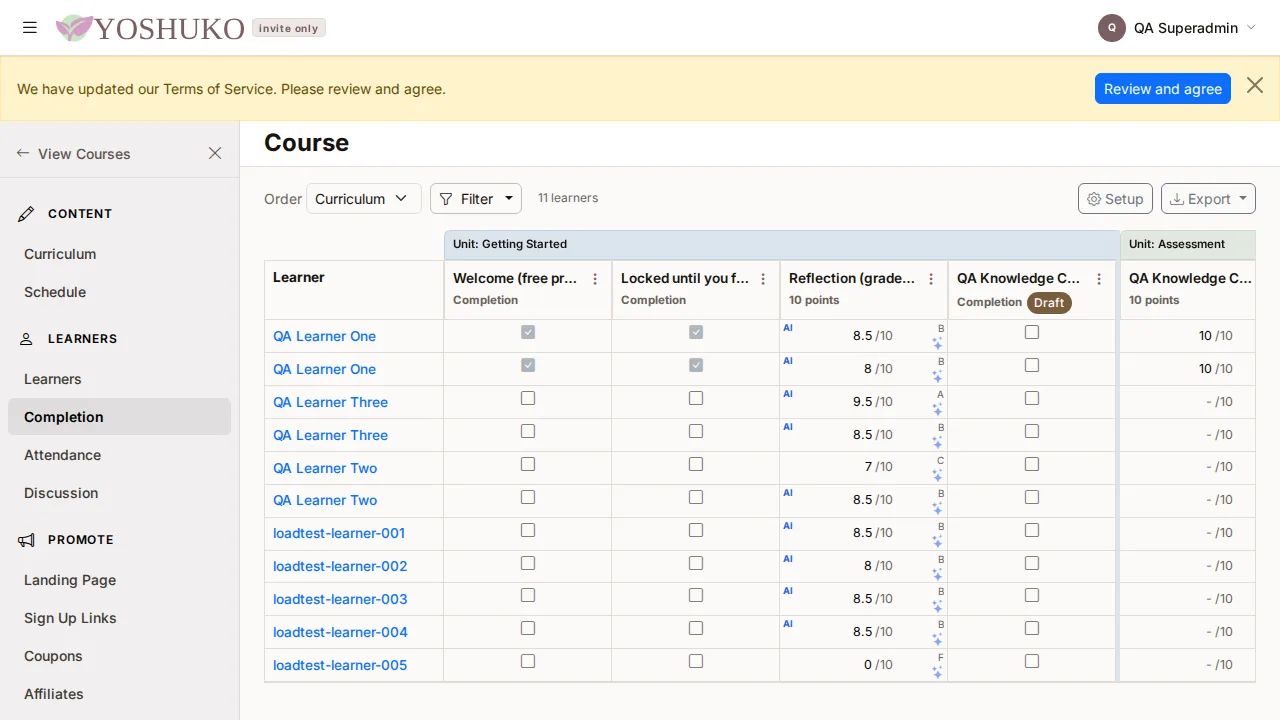The image size is (1280, 720).
Task: Click the back arrow beside View Courses
Action: [x=23, y=153]
